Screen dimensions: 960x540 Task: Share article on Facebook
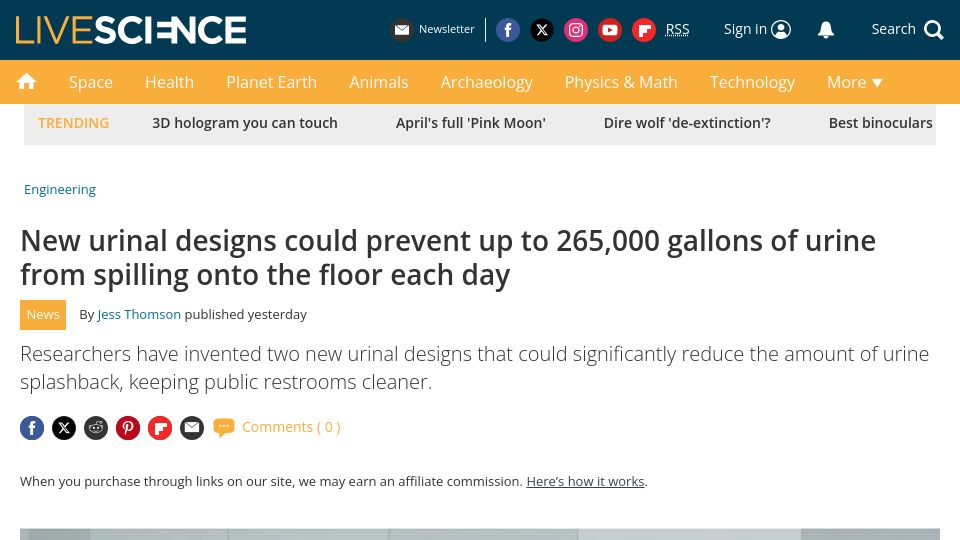pos(32,427)
